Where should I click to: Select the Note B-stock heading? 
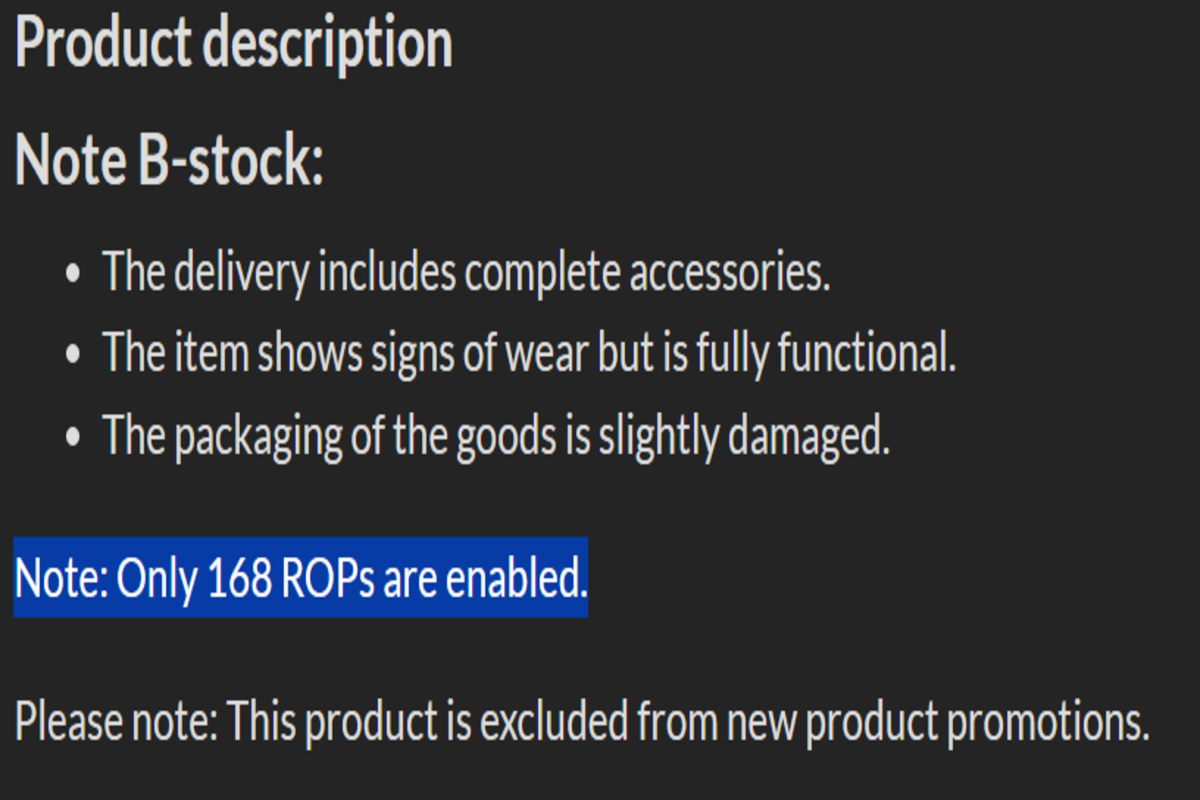169,160
